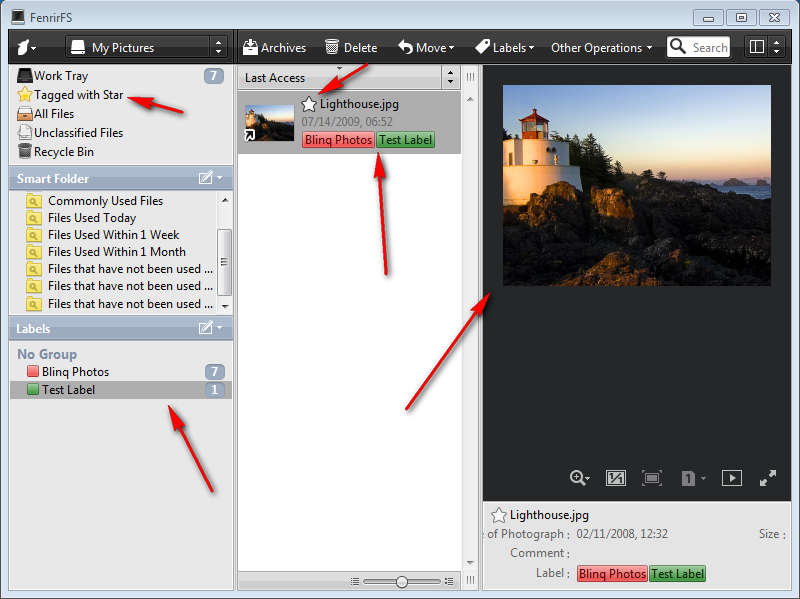This screenshot has height=599, width=800.
Task: Click the Work Tray count badge 7
Action: click(214, 76)
